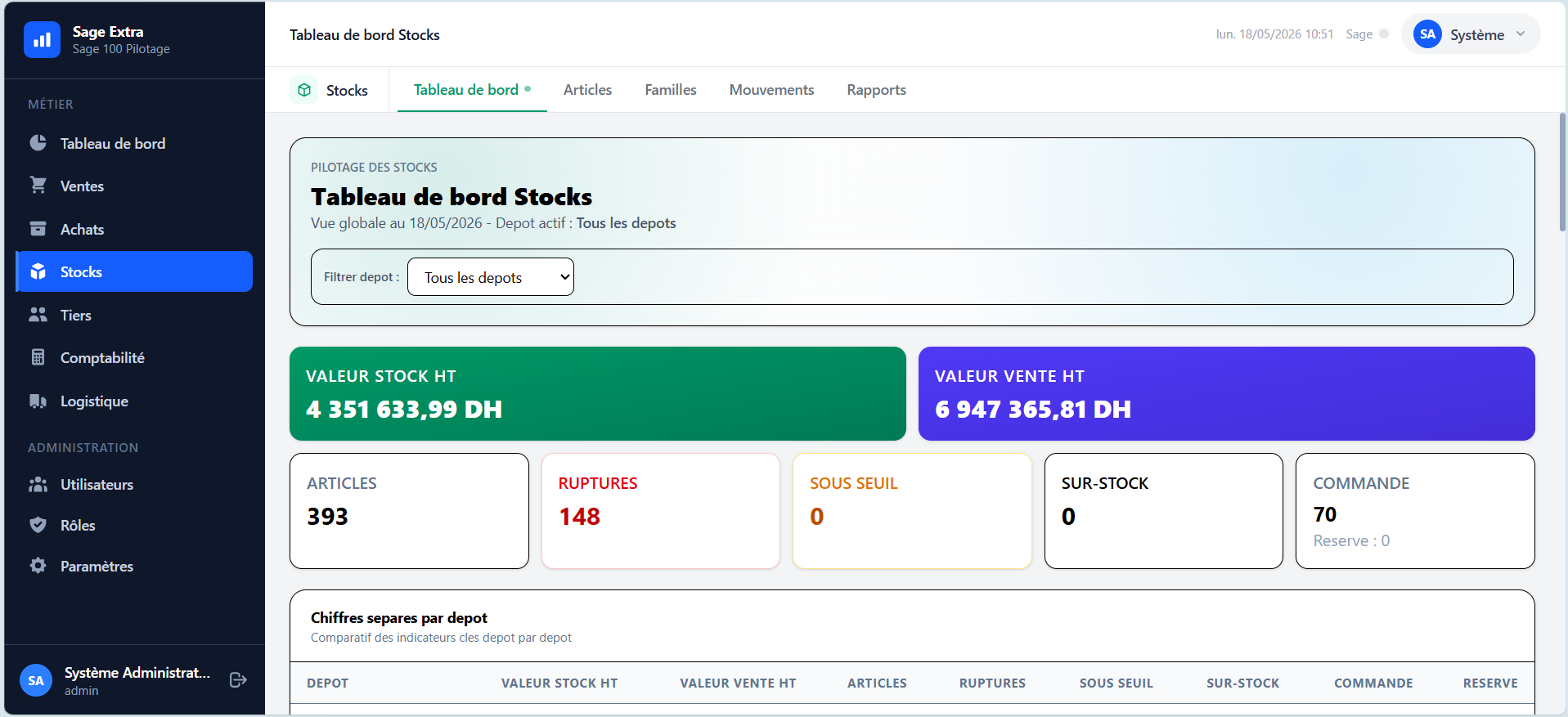Click the RUPTURES column header
The height and width of the screenshot is (717, 1568).
click(x=992, y=683)
